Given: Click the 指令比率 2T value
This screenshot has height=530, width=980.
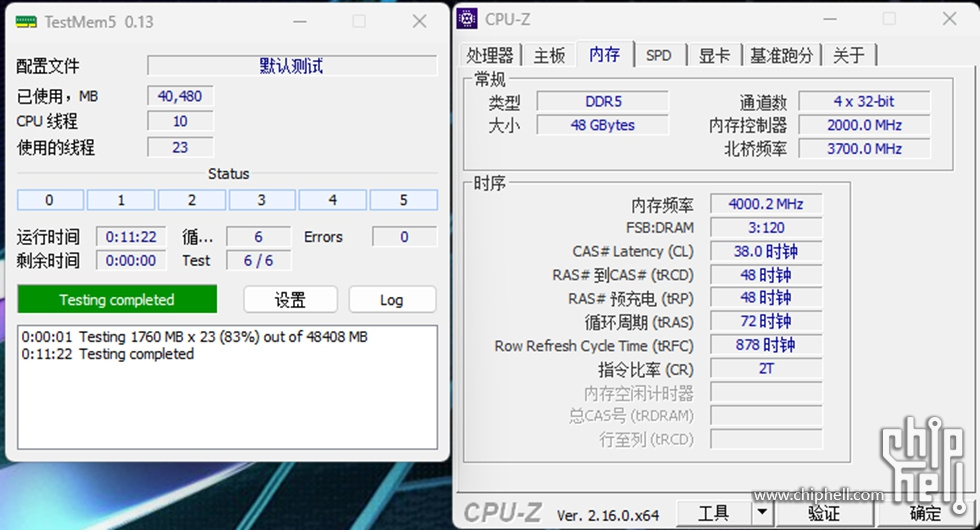Looking at the screenshot, I should [x=766, y=369].
